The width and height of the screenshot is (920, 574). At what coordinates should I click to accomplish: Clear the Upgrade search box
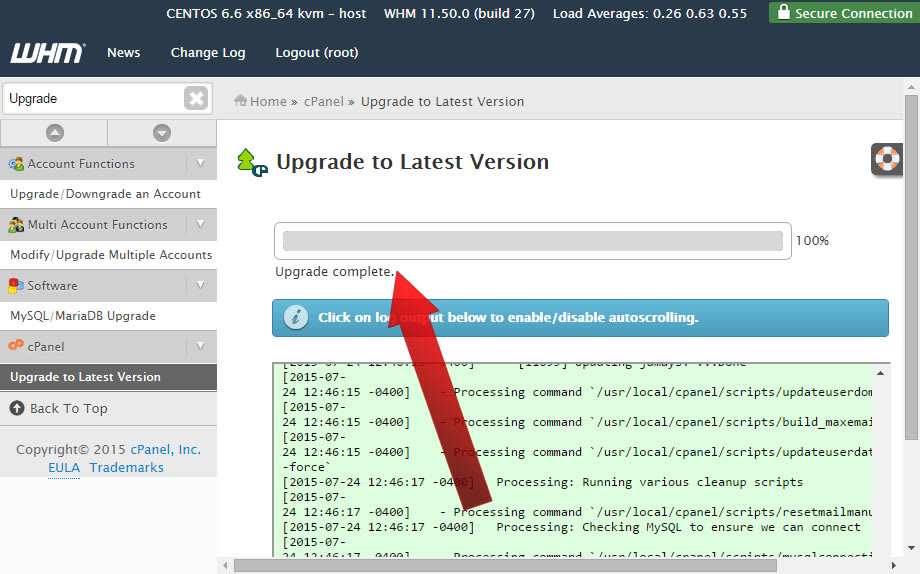coord(196,98)
